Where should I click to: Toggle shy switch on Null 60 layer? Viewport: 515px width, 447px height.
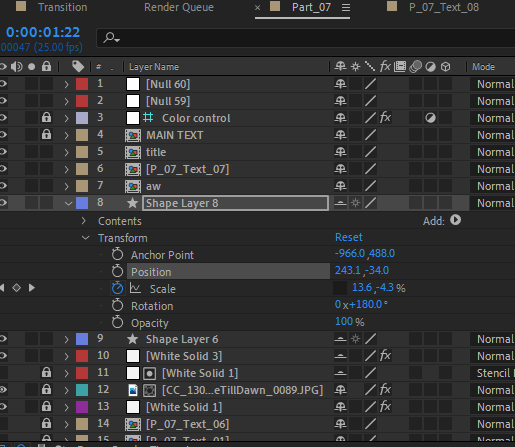(340, 84)
